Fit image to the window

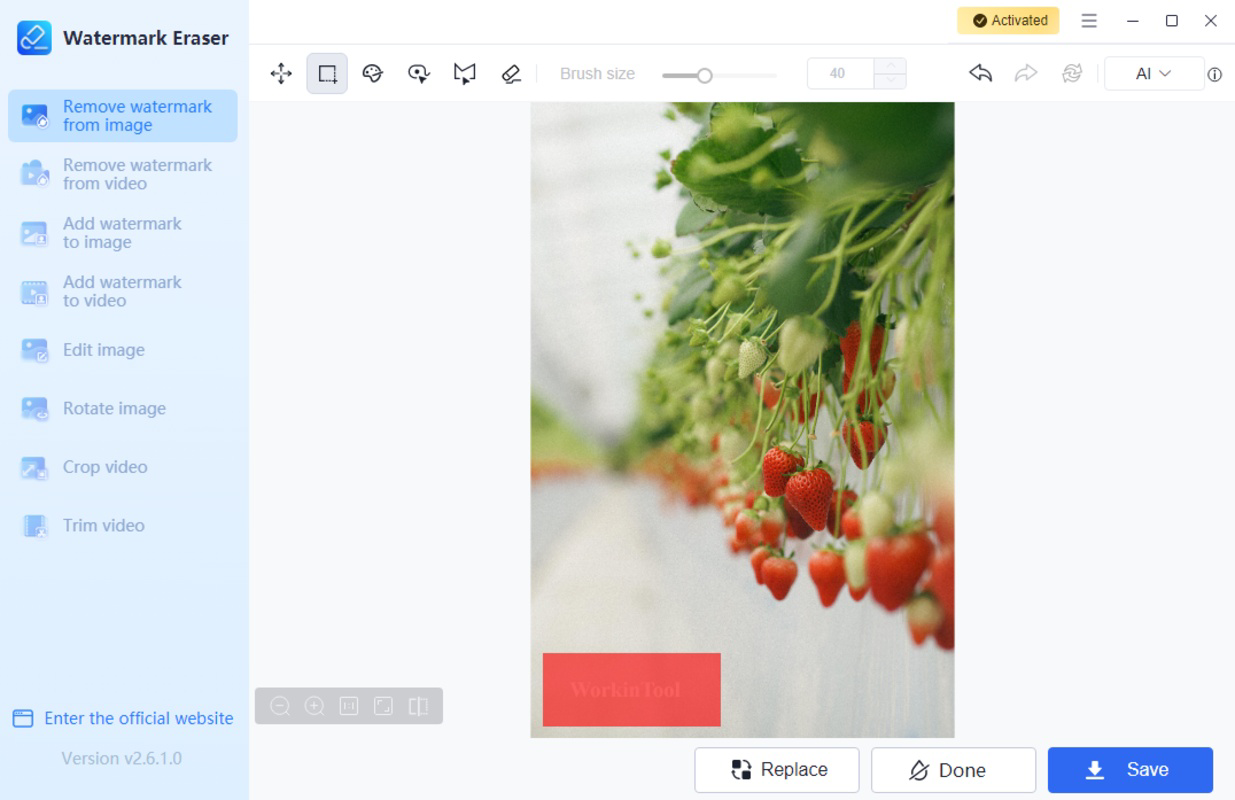(x=383, y=706)
